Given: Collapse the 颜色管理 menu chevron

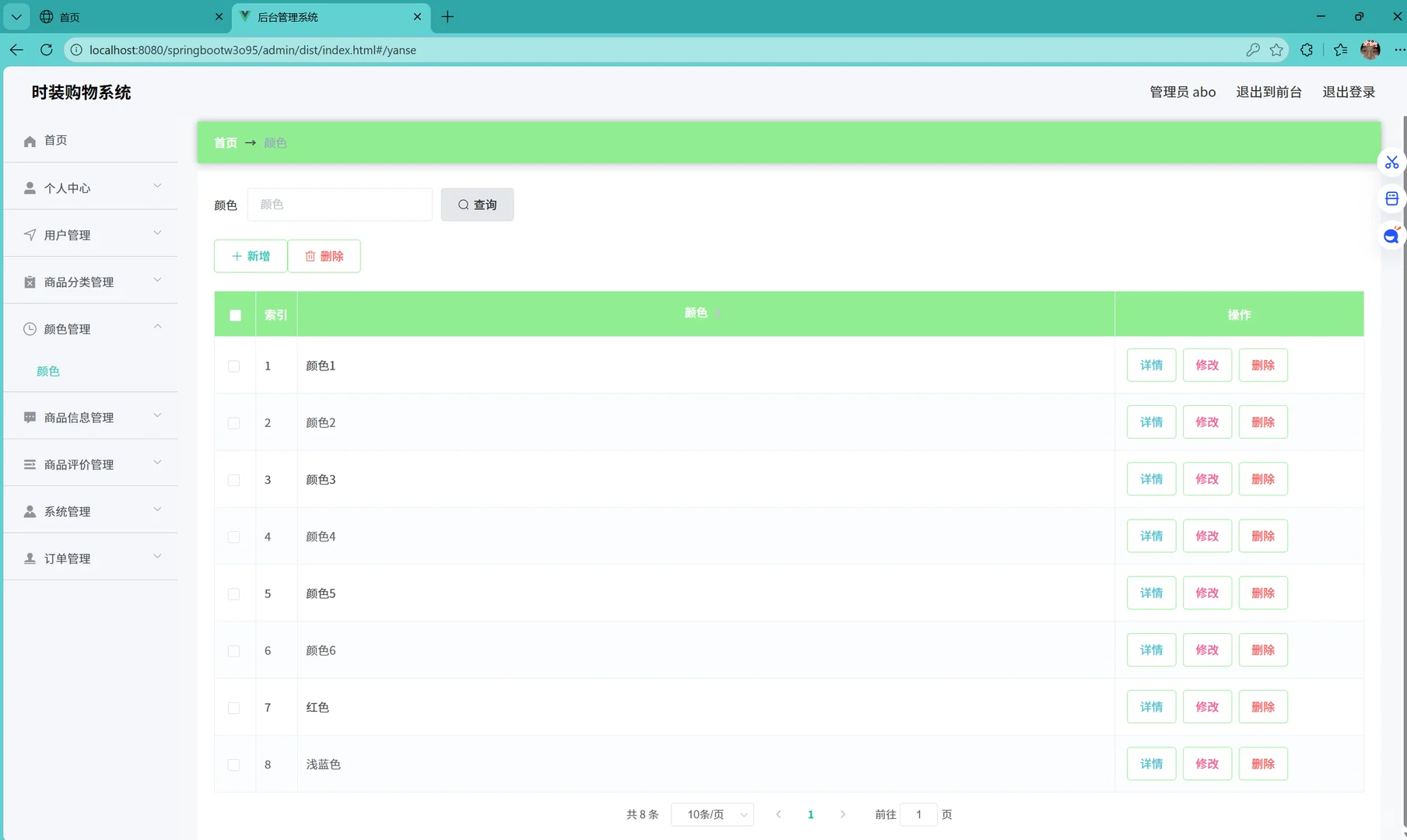Looking at the screenshot, I should tap(157, 327).
